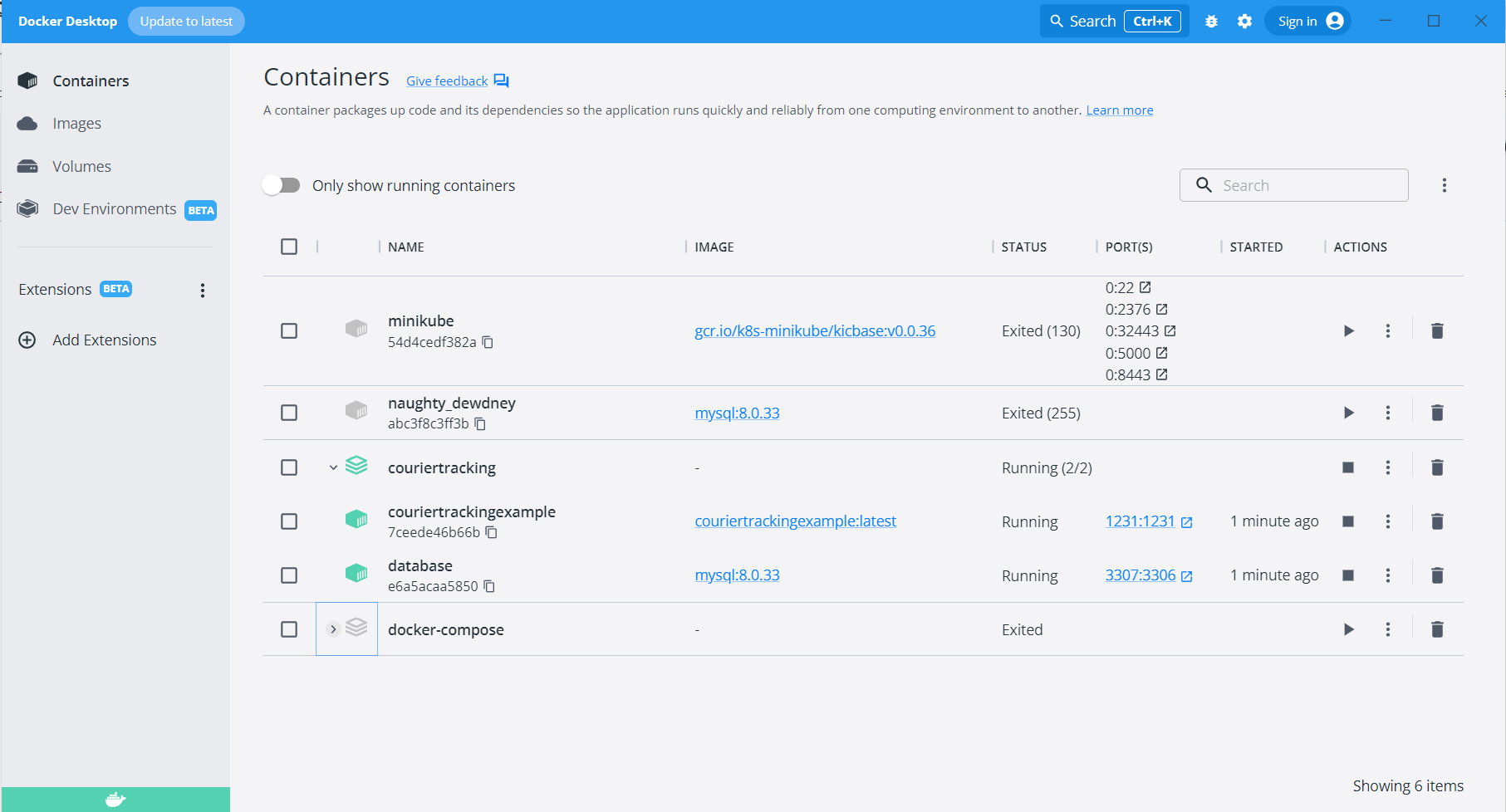Check the database row checkbox
The image size is (1506, 812).
coord(289,575)
